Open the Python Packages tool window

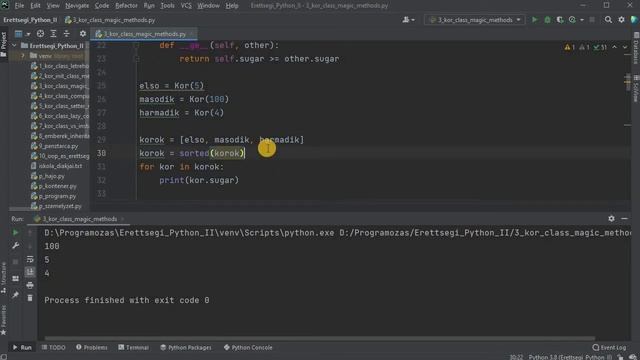coord(186,348)
